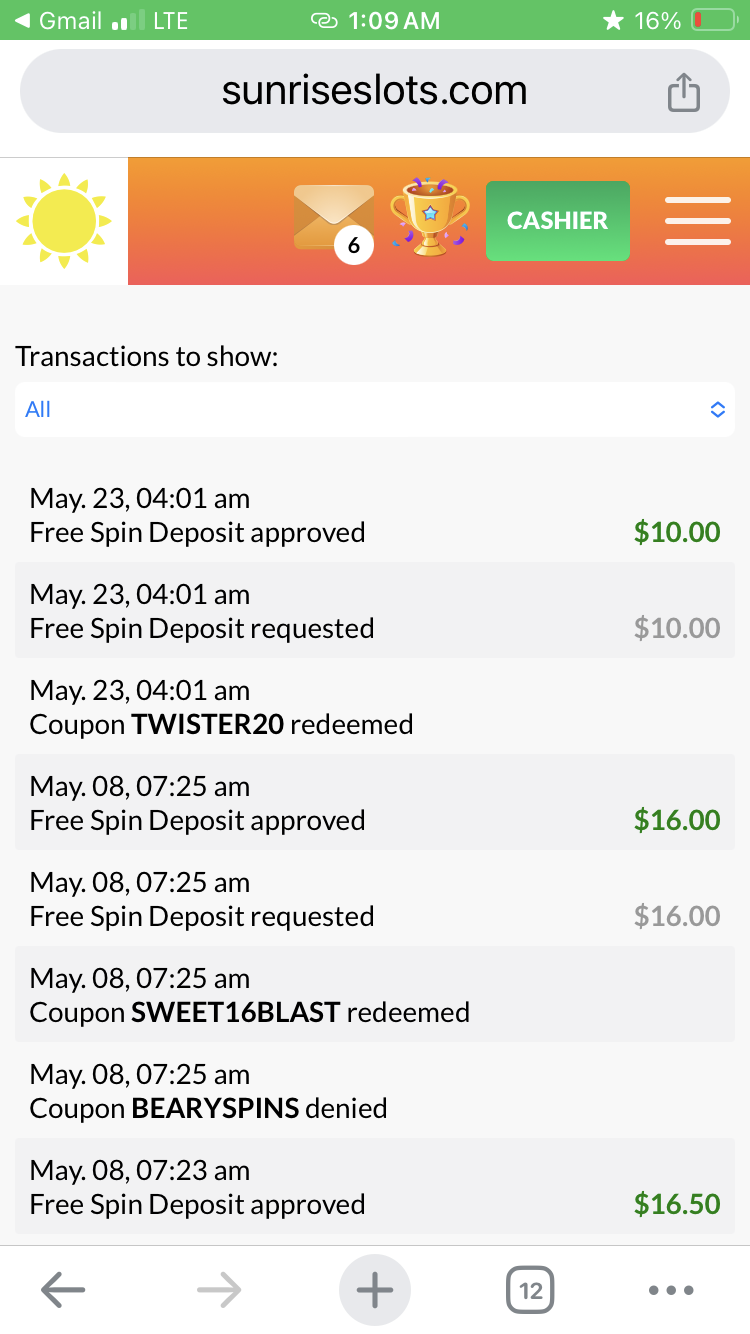Select the SWEET16BLAST coupon redeemed entry
The width and height of the screenshot is (750, 1334).
point(375,994)
